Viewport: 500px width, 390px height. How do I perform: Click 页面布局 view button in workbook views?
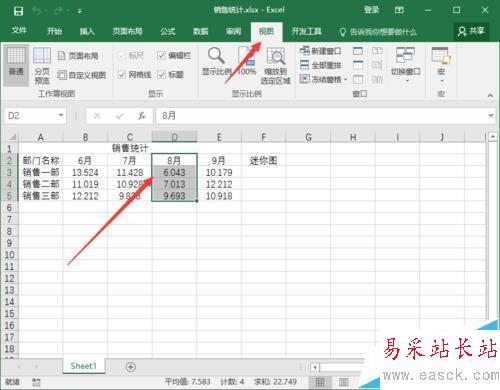(x=78, y=56)
